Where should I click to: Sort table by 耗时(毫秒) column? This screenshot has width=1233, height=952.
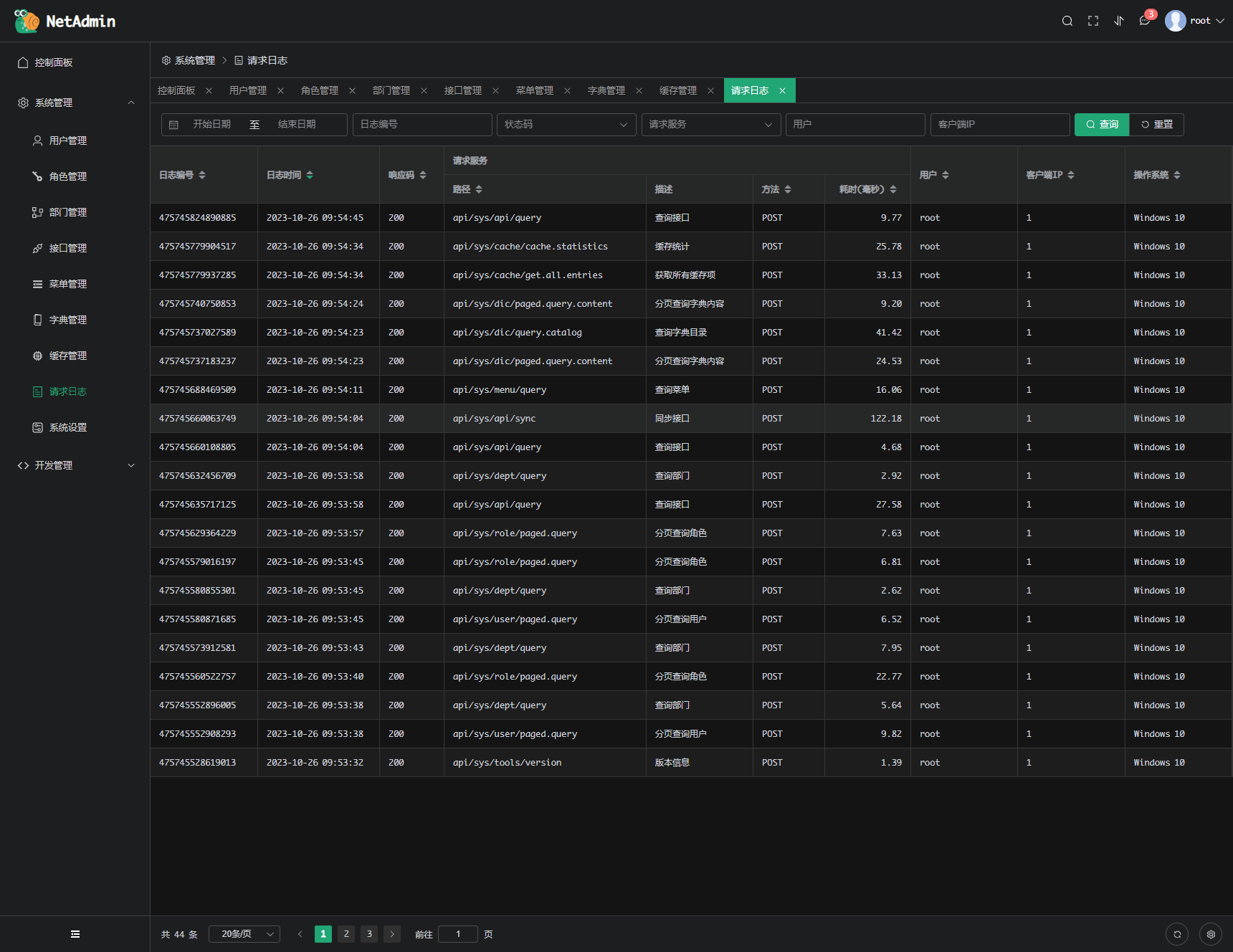(x=892, y=189)
